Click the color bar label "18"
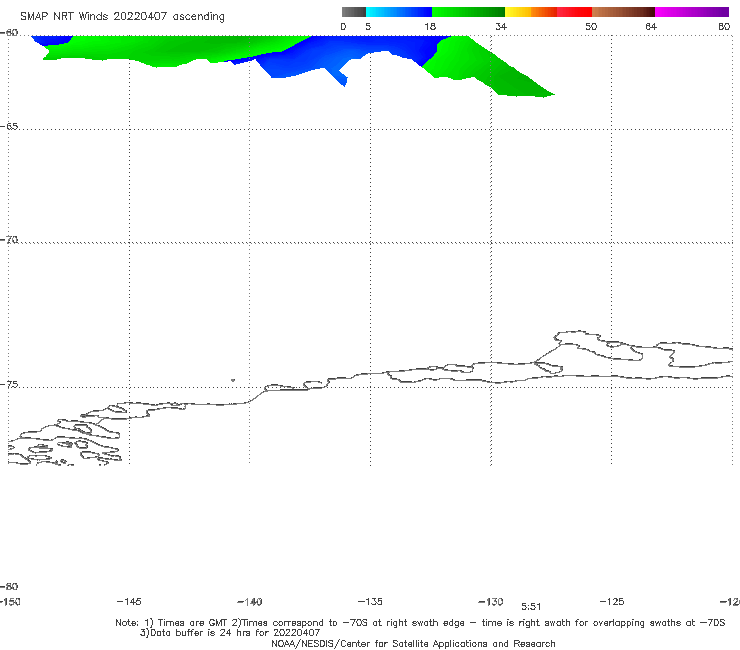 tap(430, 26)
